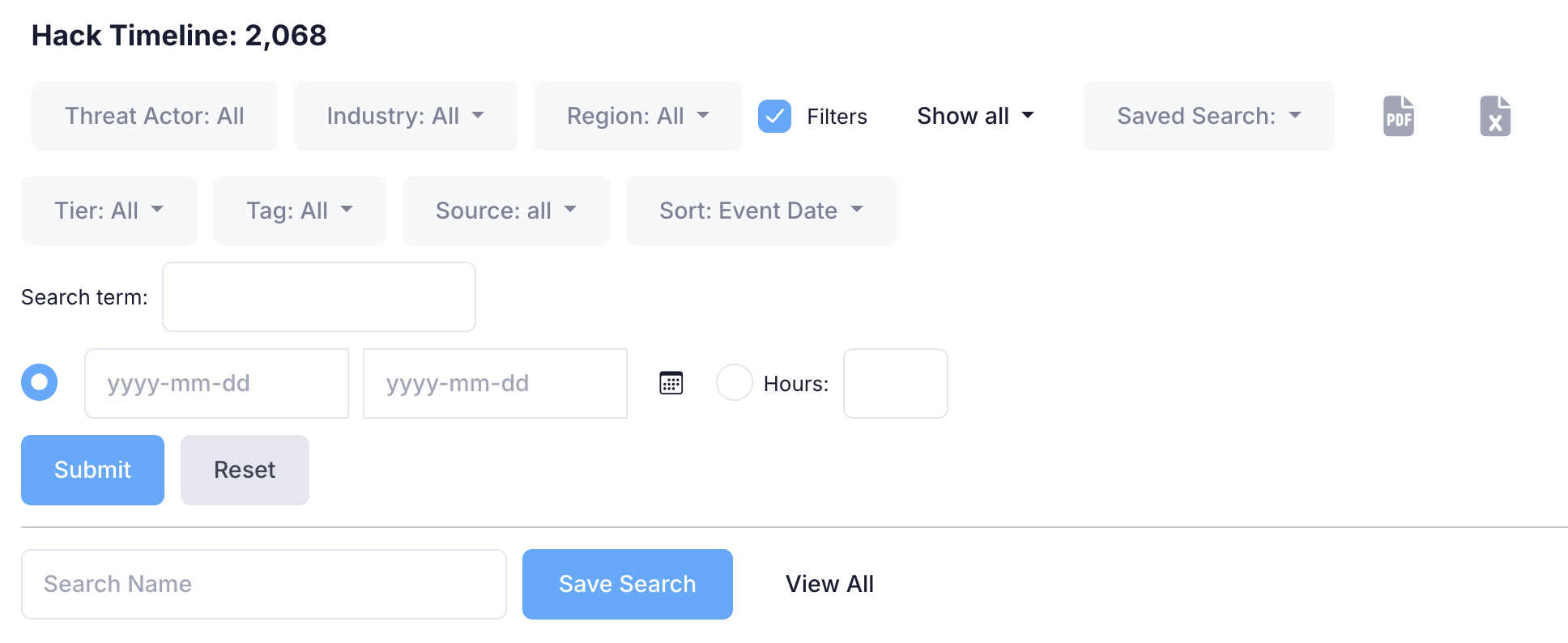Open the Source: all dropdown

coord(505,211)
